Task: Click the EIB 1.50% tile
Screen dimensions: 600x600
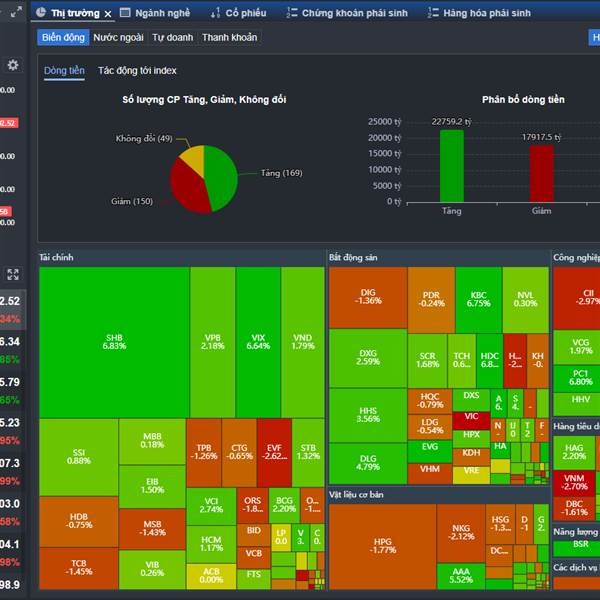Action: point(152,486)
